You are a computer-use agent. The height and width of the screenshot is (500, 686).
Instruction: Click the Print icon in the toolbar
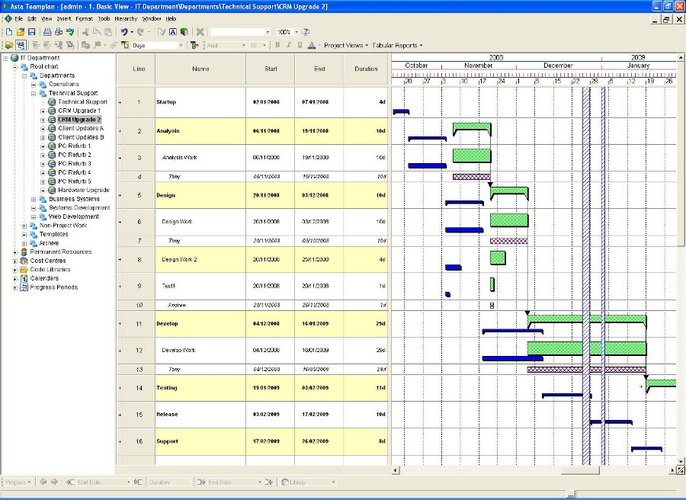click(x=47, y=32)
